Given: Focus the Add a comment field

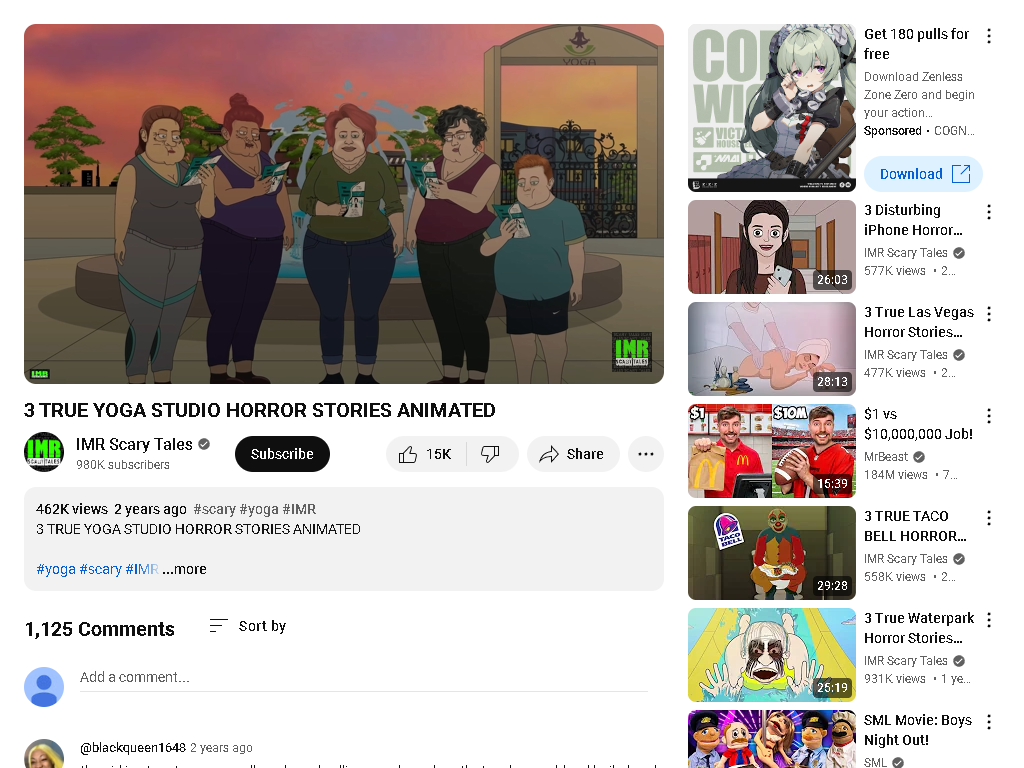Looking at the screenshot, I should pos(364,677).
